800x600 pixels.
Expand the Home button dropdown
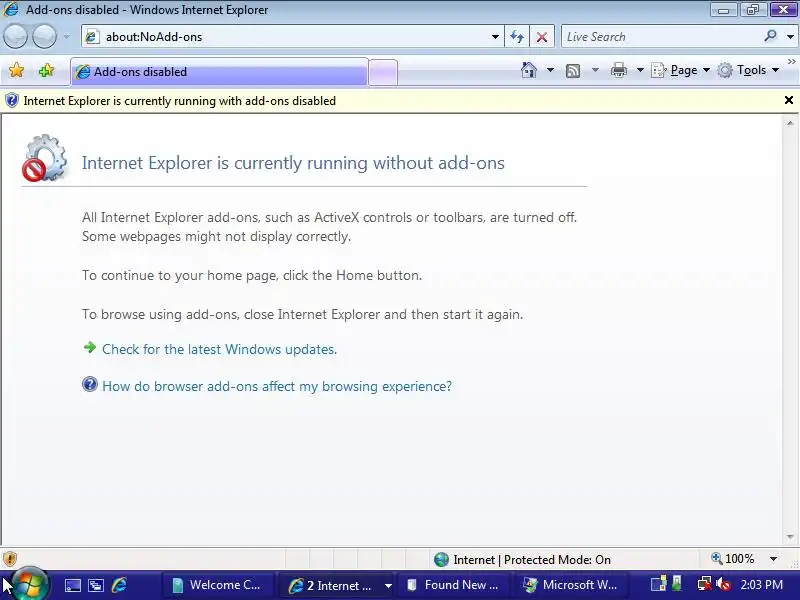551,70
